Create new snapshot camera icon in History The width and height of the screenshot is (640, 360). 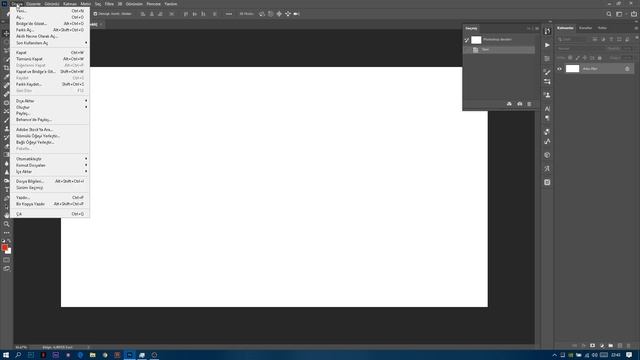coord(520,104)
